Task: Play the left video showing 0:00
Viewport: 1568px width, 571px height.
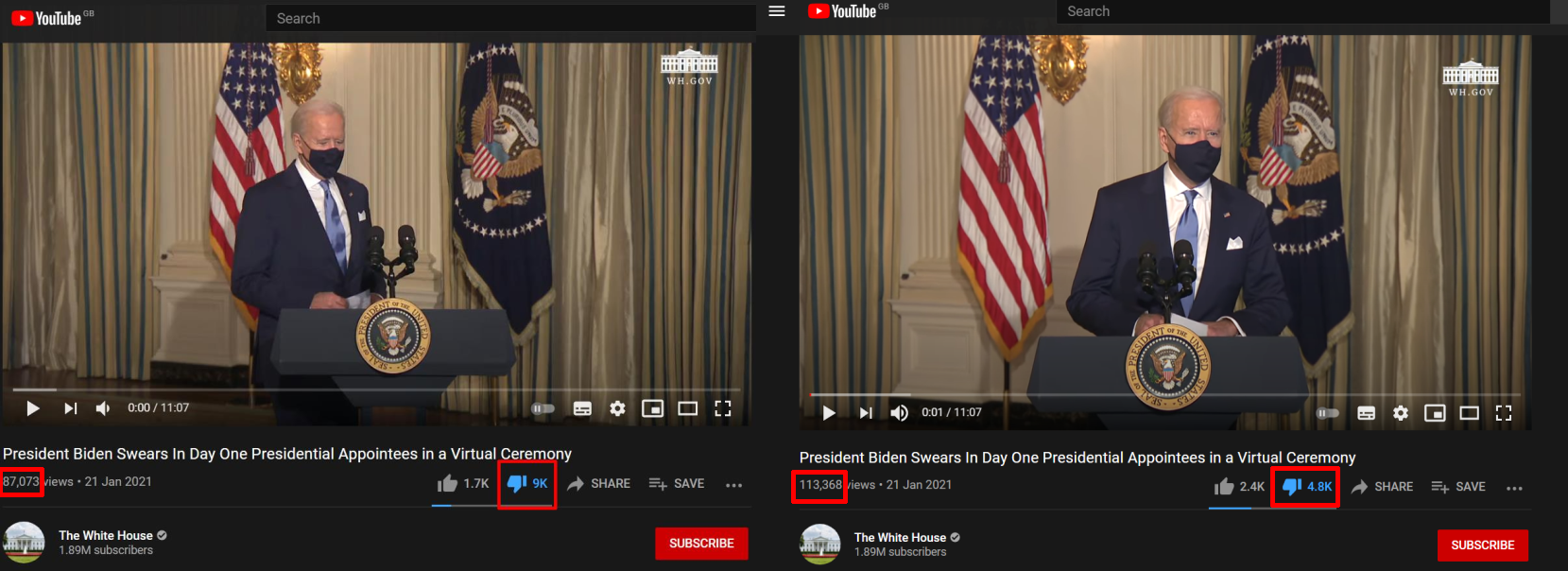Action: [x=33, y=408]
